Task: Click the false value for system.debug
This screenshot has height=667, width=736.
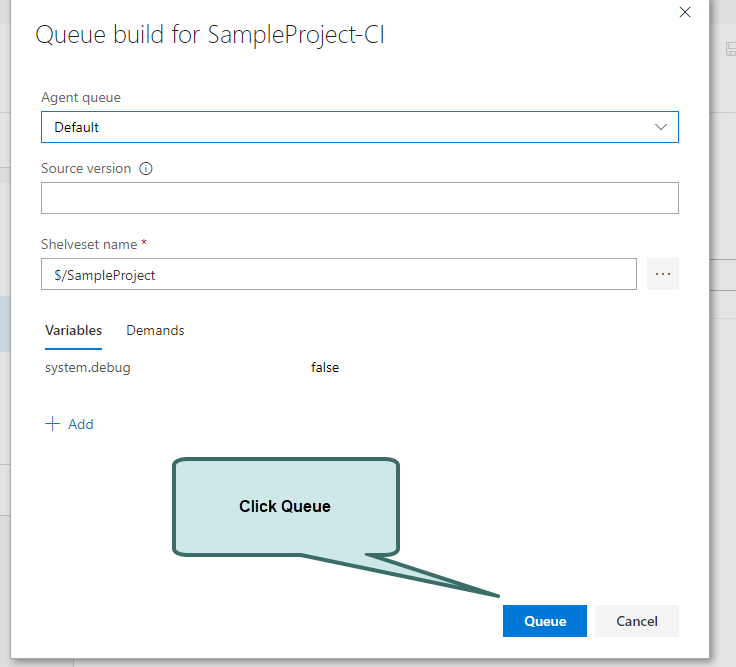Action: point(325,367)
